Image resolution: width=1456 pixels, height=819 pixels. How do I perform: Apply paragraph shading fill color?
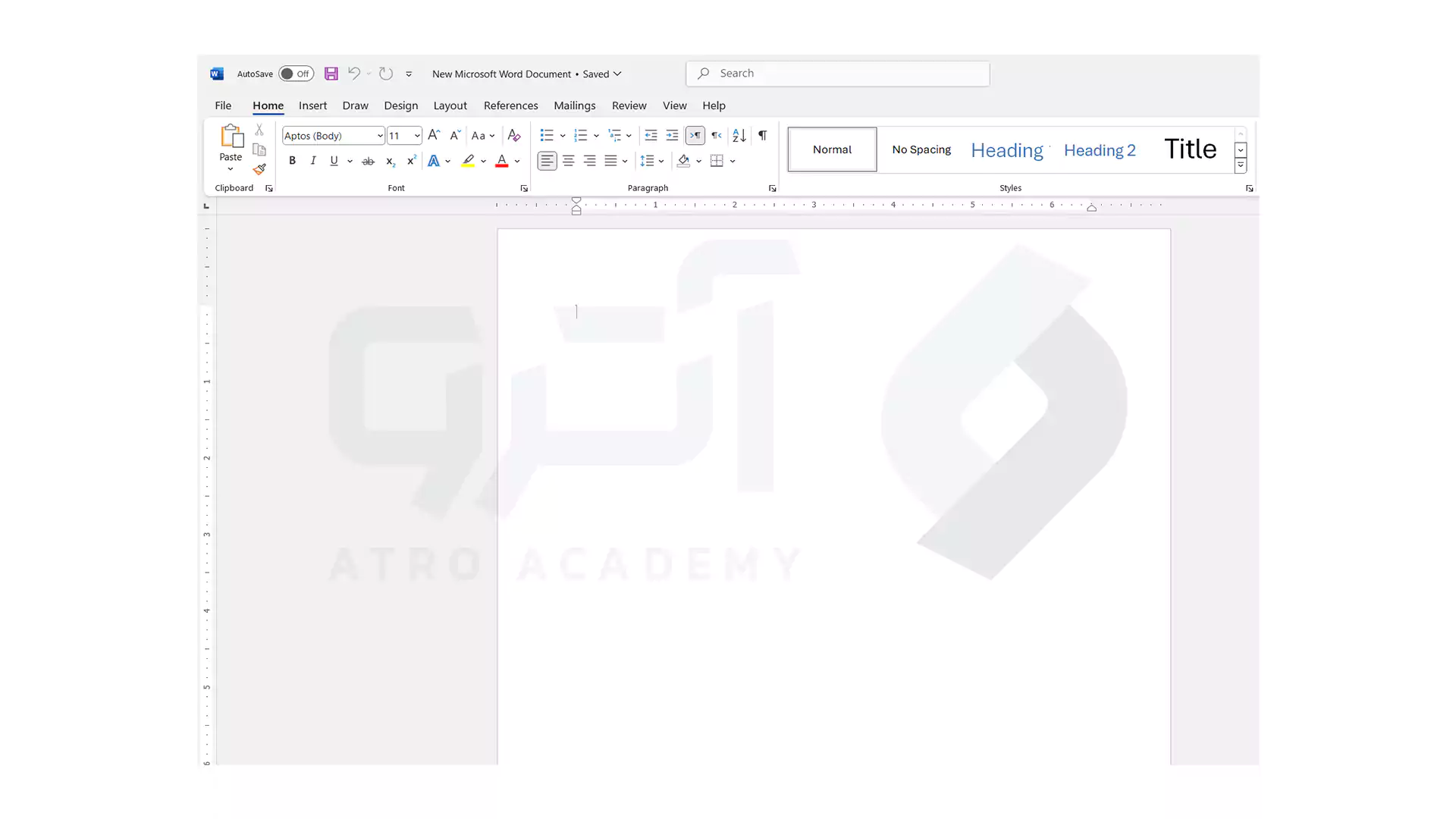click(683, 161)
